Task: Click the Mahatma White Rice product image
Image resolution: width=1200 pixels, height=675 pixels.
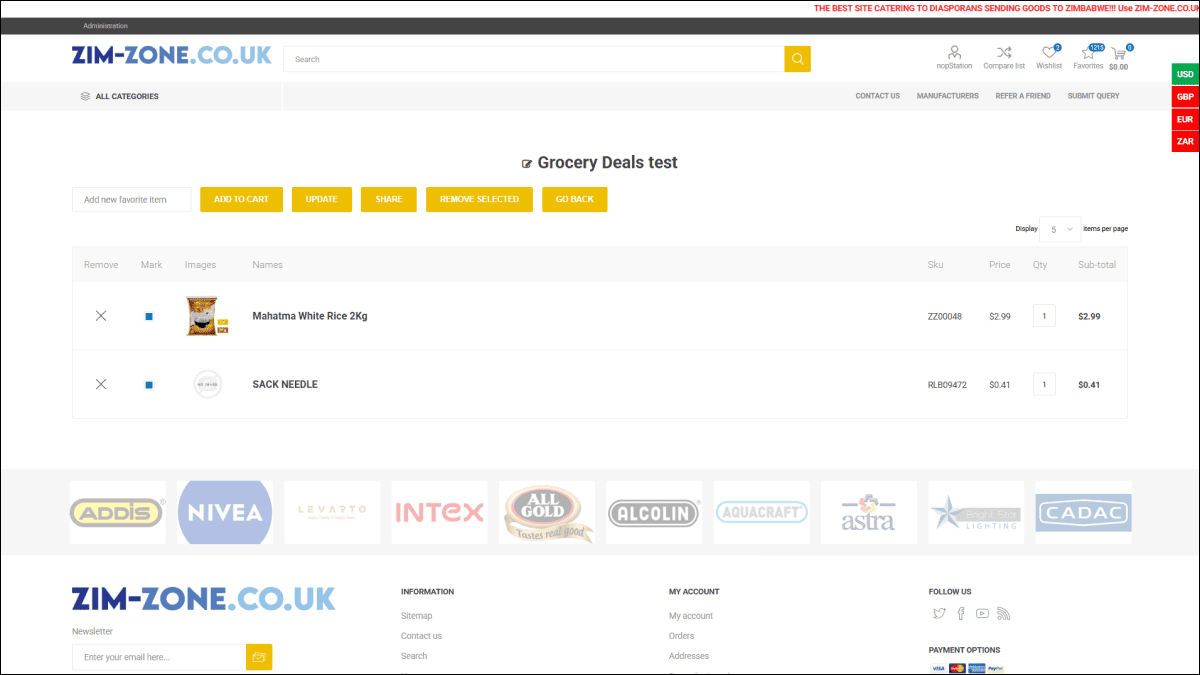Action: (x=208, y=316)
